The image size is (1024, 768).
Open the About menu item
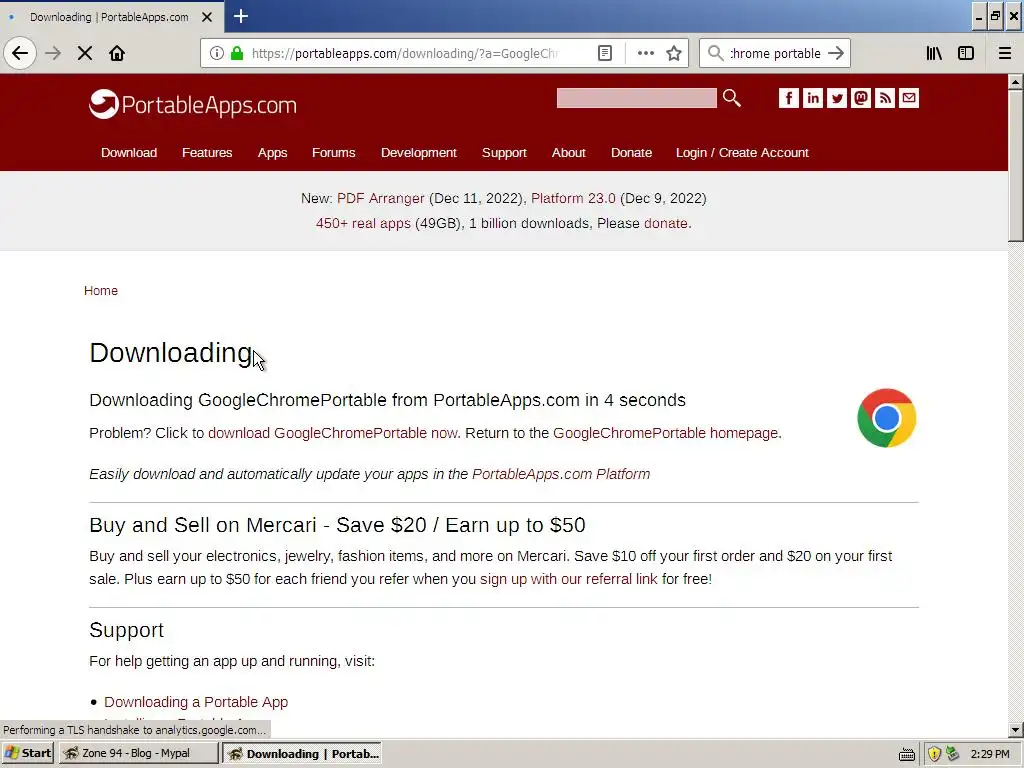tap(568, 152)
